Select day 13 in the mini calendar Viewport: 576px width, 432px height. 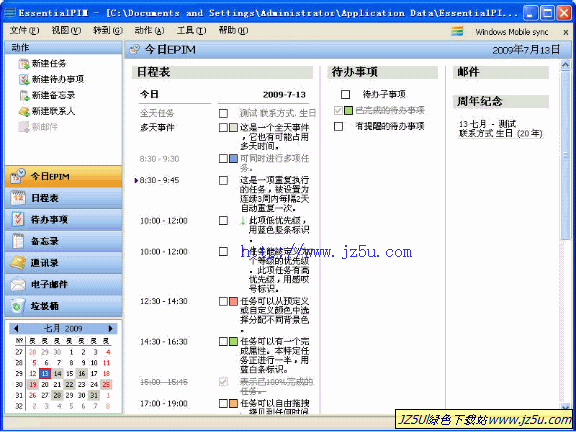click(44, 374)
